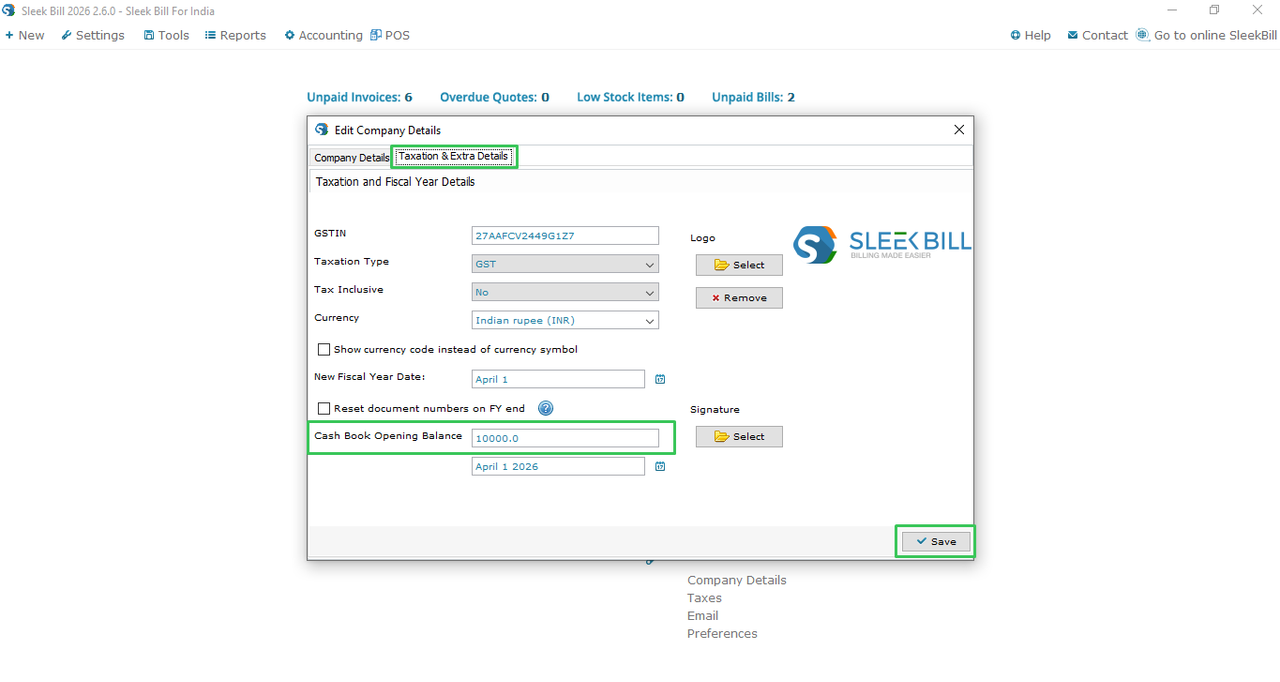The width and height of the screenshot is (1280, 682).
Task: Click Company Details link in background window
Action: (x=737, y=580)
